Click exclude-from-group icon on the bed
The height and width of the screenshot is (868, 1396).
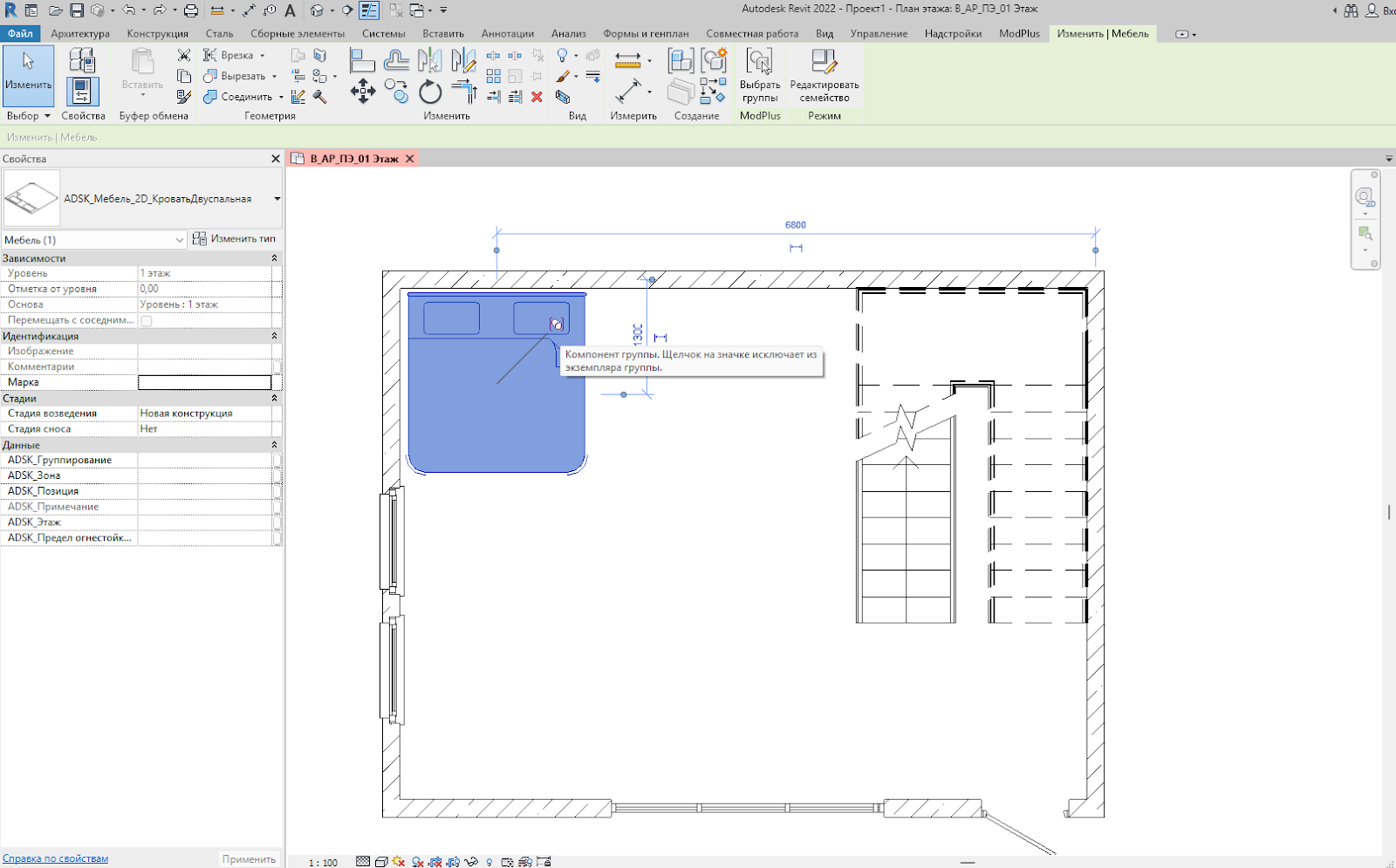pyautogui.click(x=556, y=325)
